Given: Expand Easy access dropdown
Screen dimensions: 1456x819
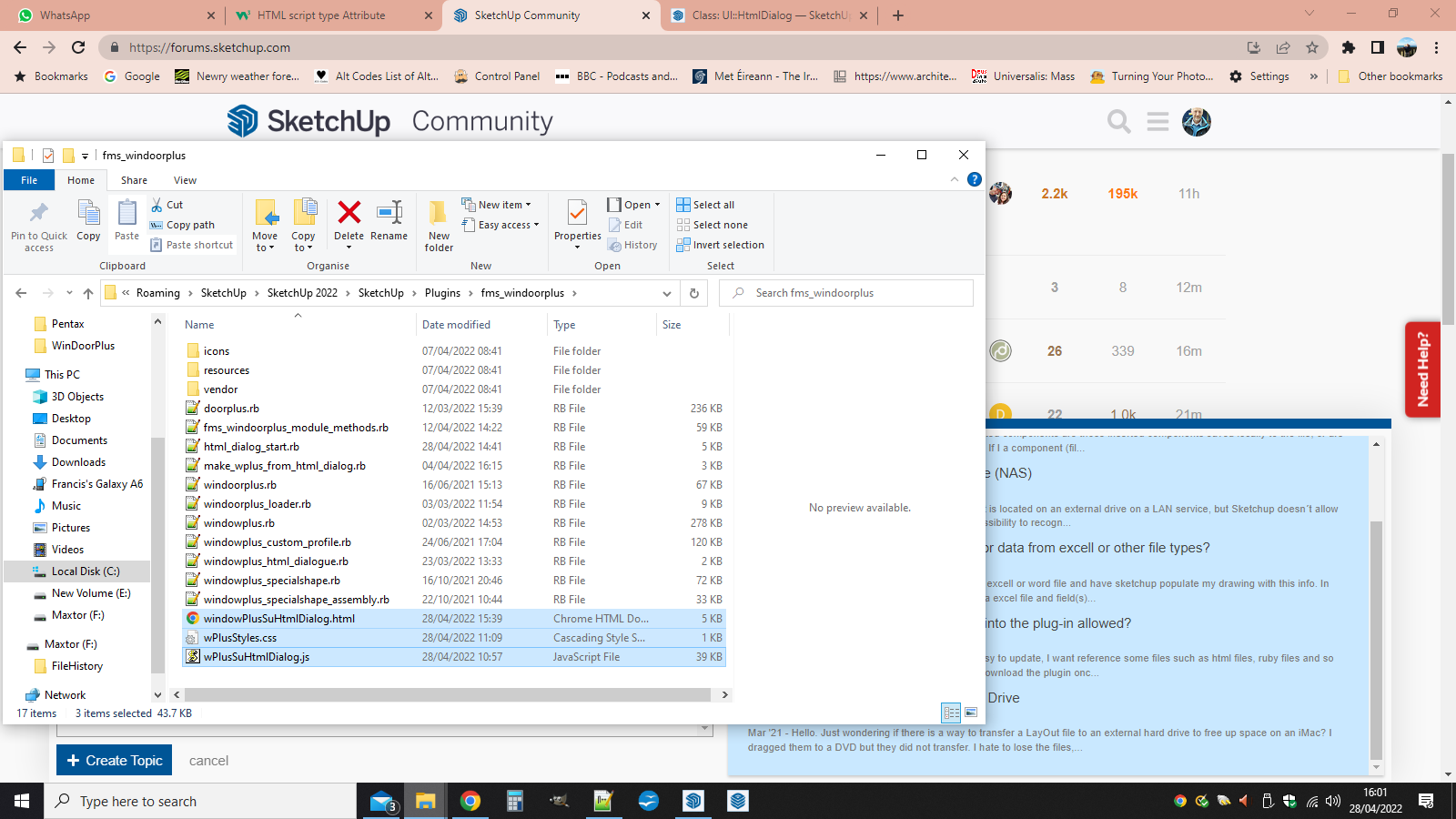Looking at the screenshot, I should tap(500, 225).
